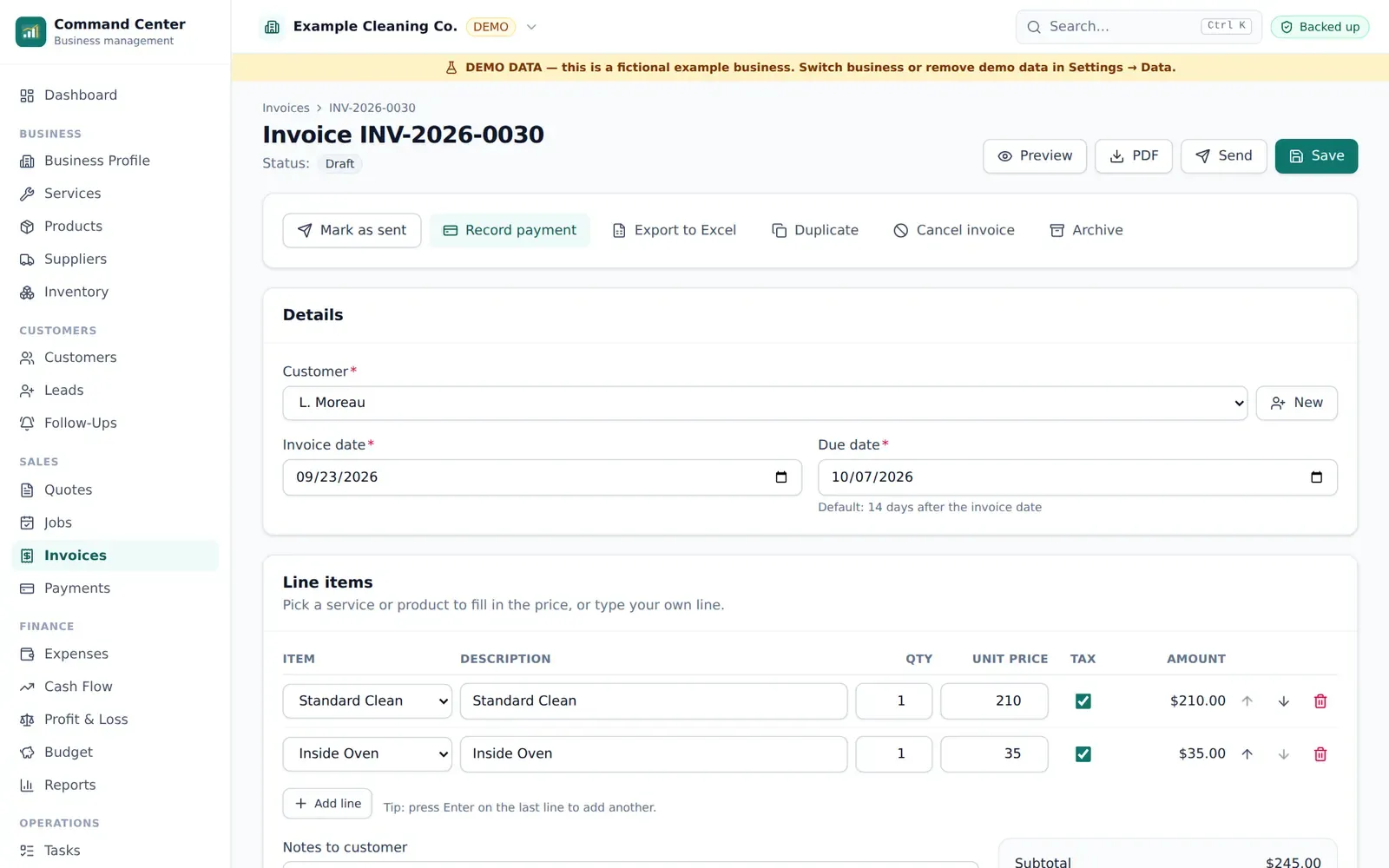Untick tax for Standard Clean line
Viewport: 1389px width, 868px height.
click(x=1083, y=701)
